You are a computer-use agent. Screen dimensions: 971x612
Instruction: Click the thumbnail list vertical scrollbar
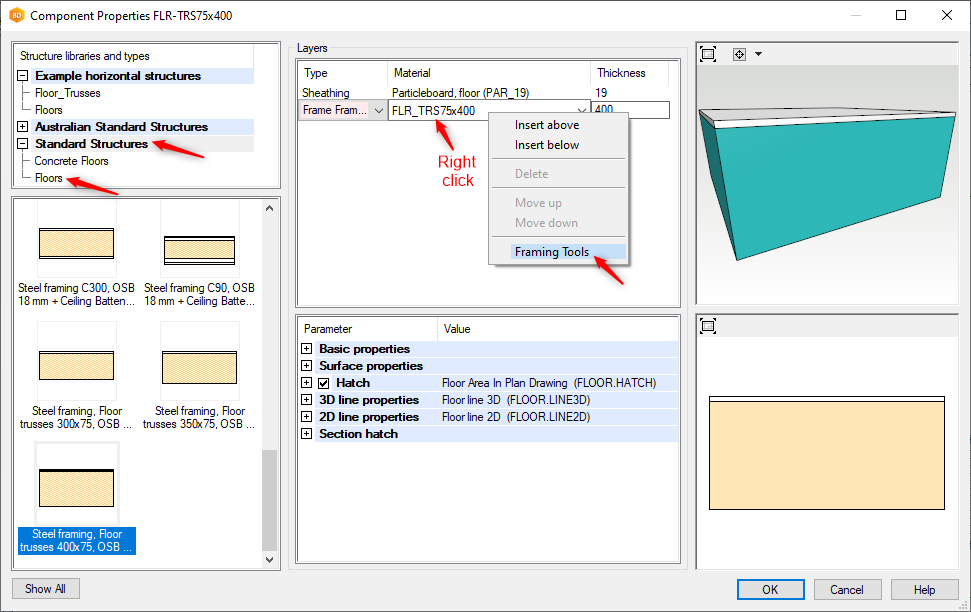point(268,380)
